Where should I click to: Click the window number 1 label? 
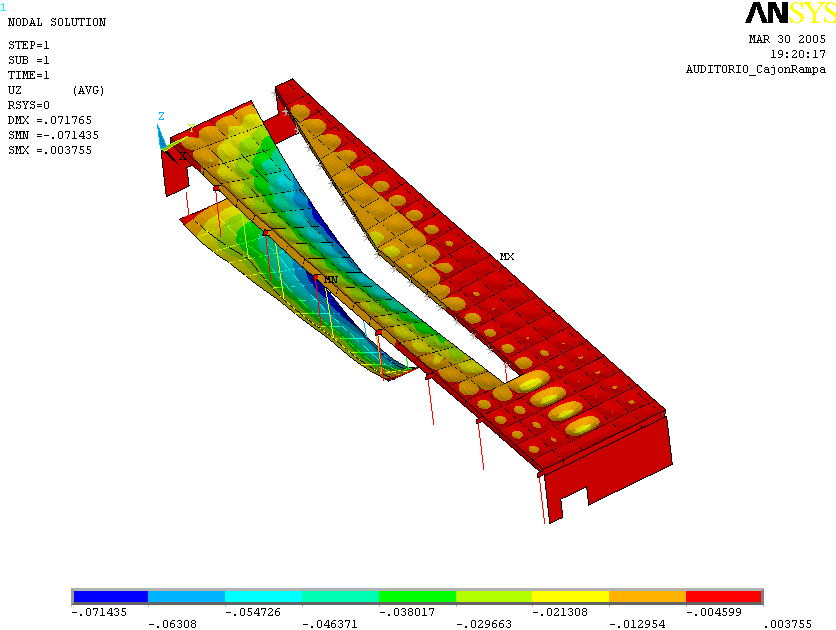[x=4, y=7]
